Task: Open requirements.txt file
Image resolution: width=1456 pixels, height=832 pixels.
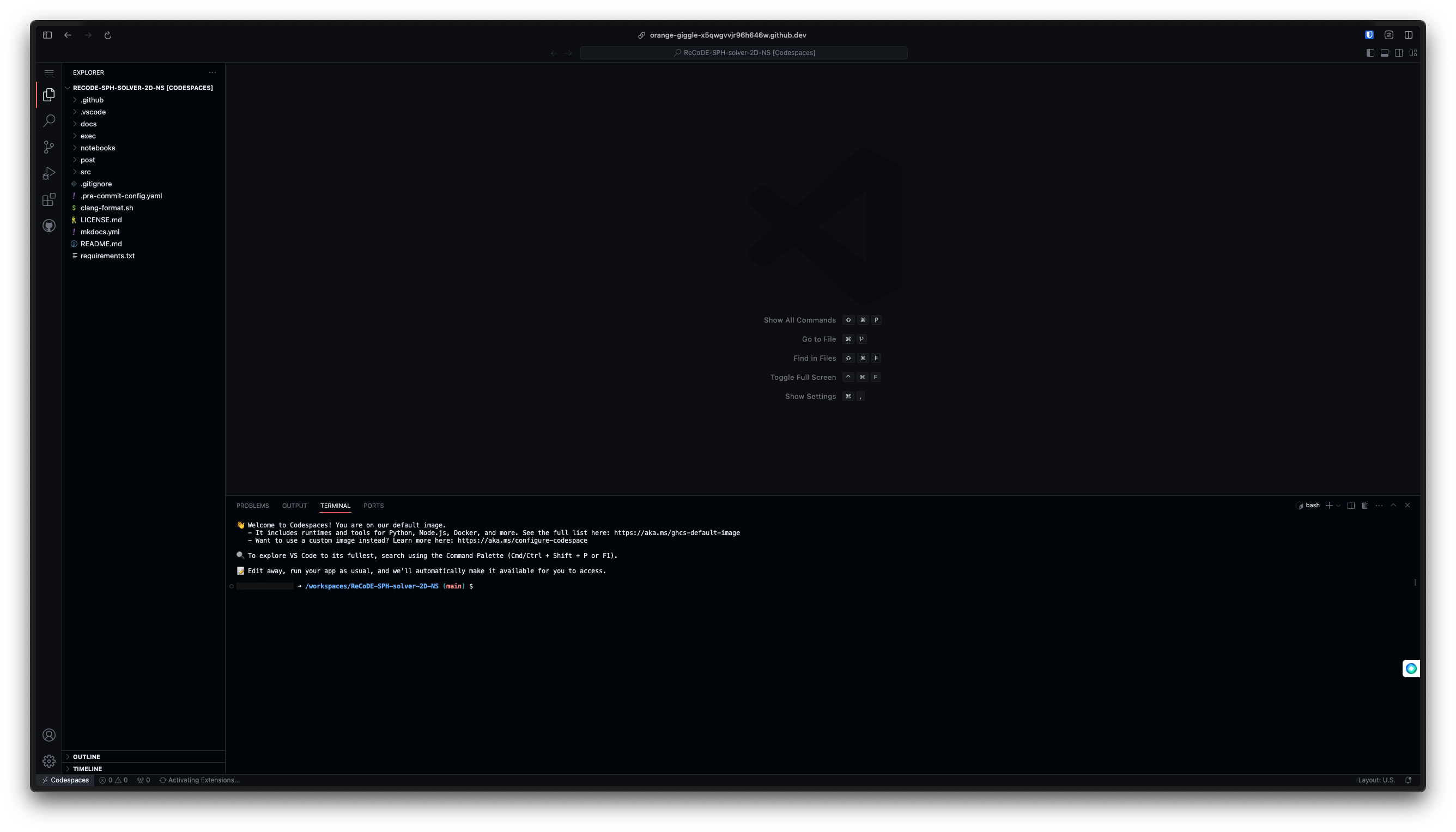Action: click(x=143, y=256)
